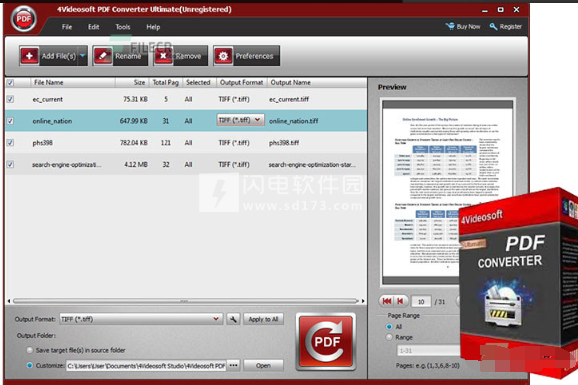Screen dimensions: 578x385
Task: Click the Apply to All button
Action: click(x=263, y=319)
